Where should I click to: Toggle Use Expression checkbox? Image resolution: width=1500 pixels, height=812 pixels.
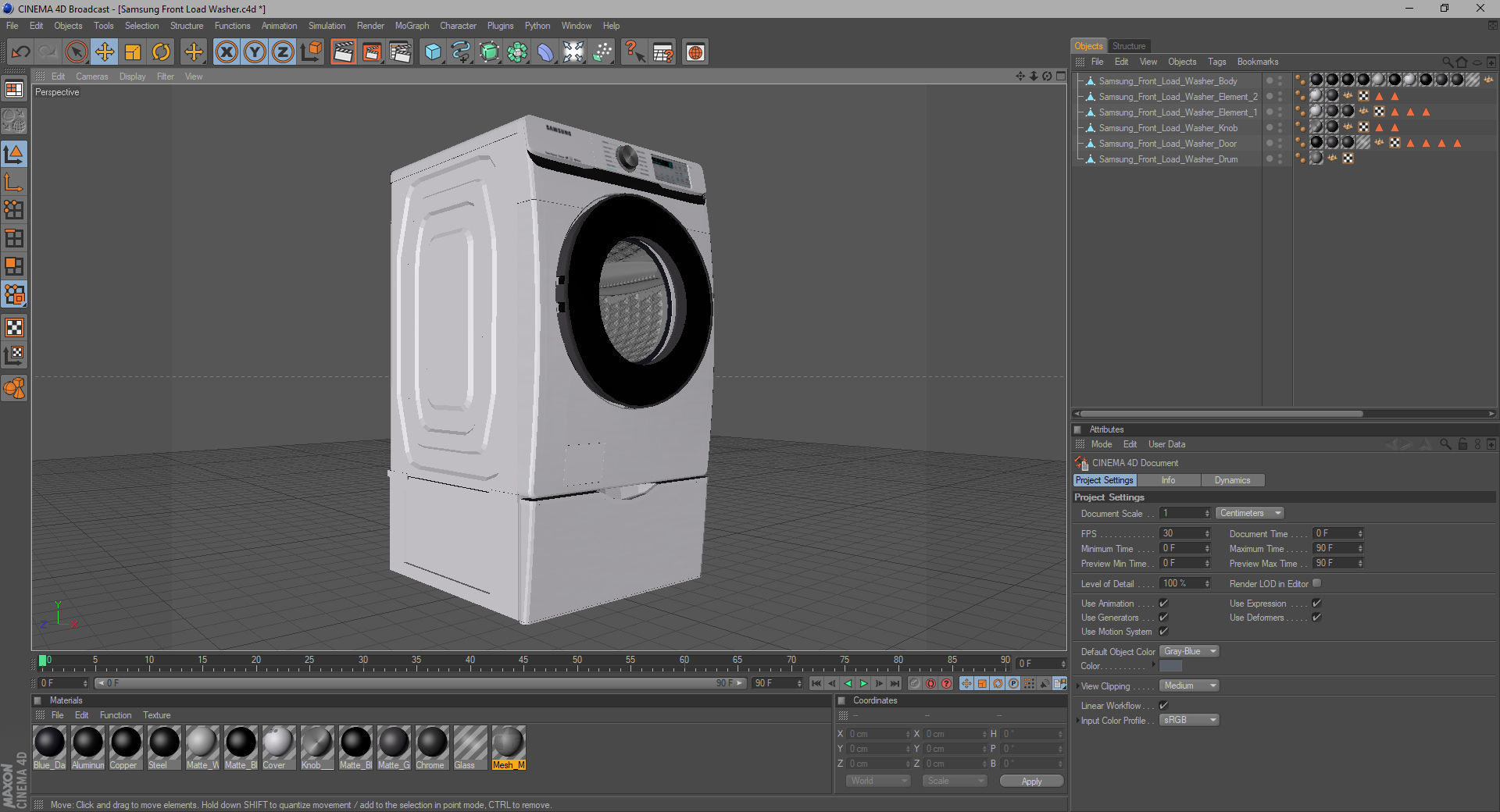1316,604
